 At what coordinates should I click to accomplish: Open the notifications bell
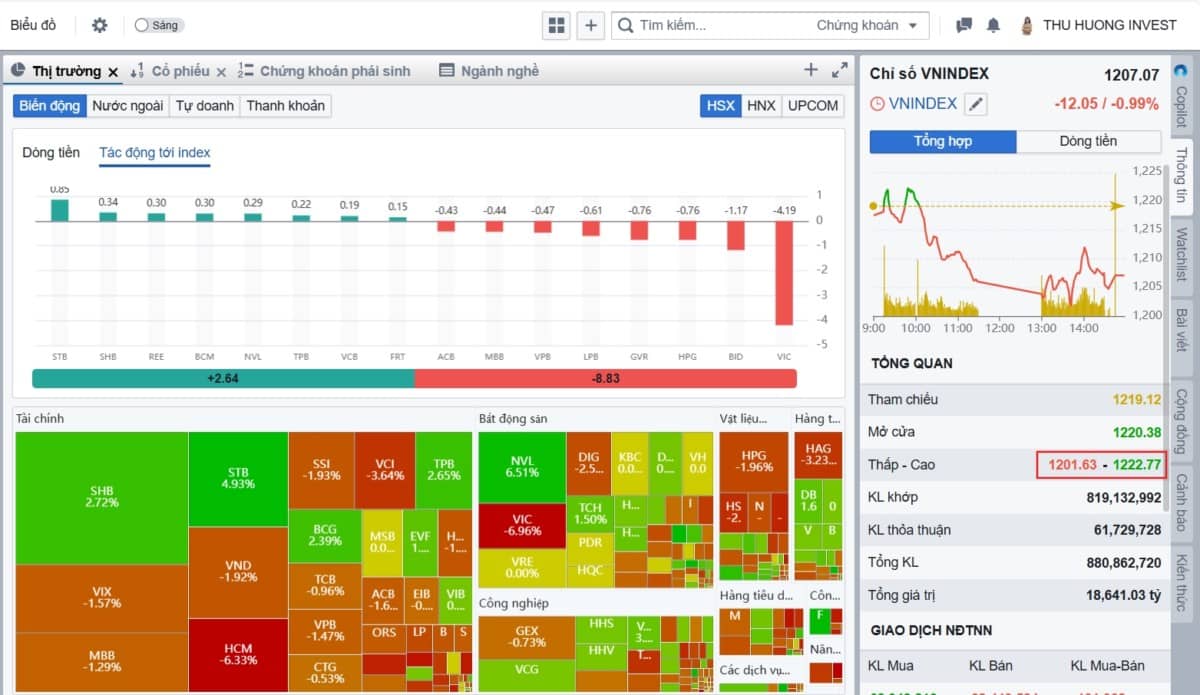[x=993, y=25]
